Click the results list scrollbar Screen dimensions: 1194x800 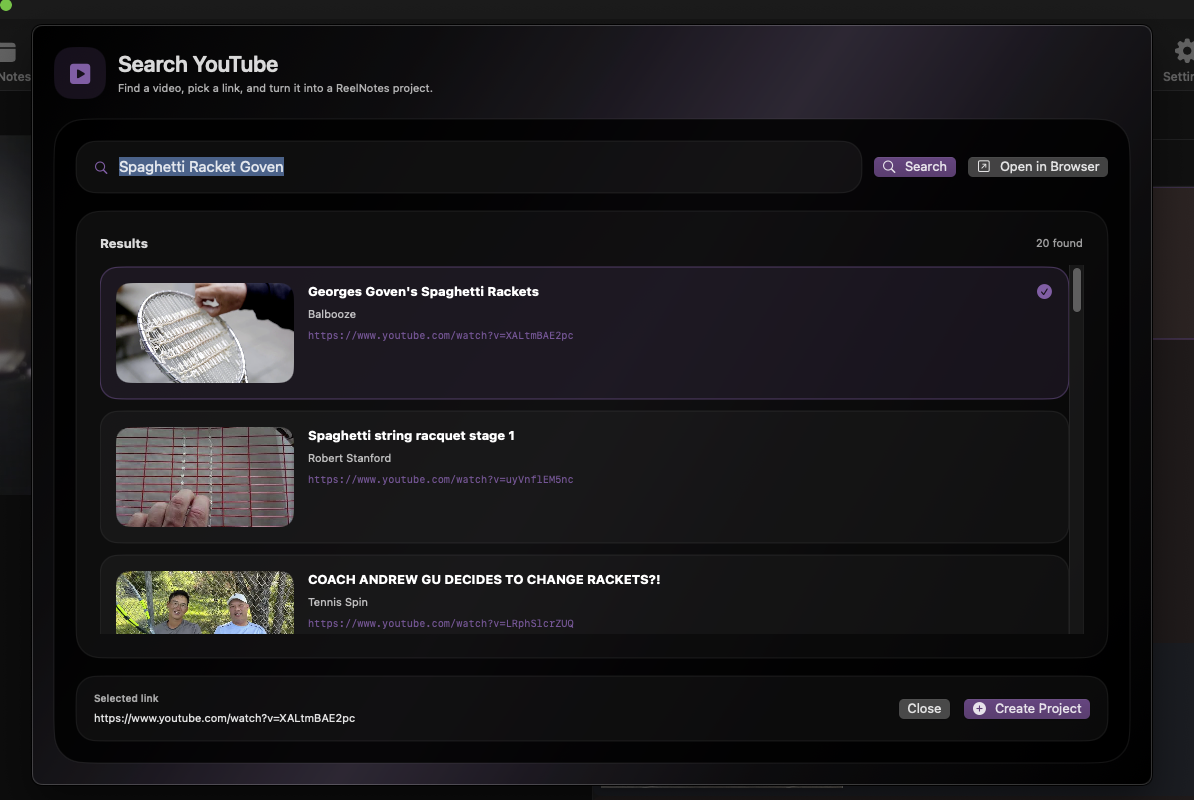tap(1077, 290)
